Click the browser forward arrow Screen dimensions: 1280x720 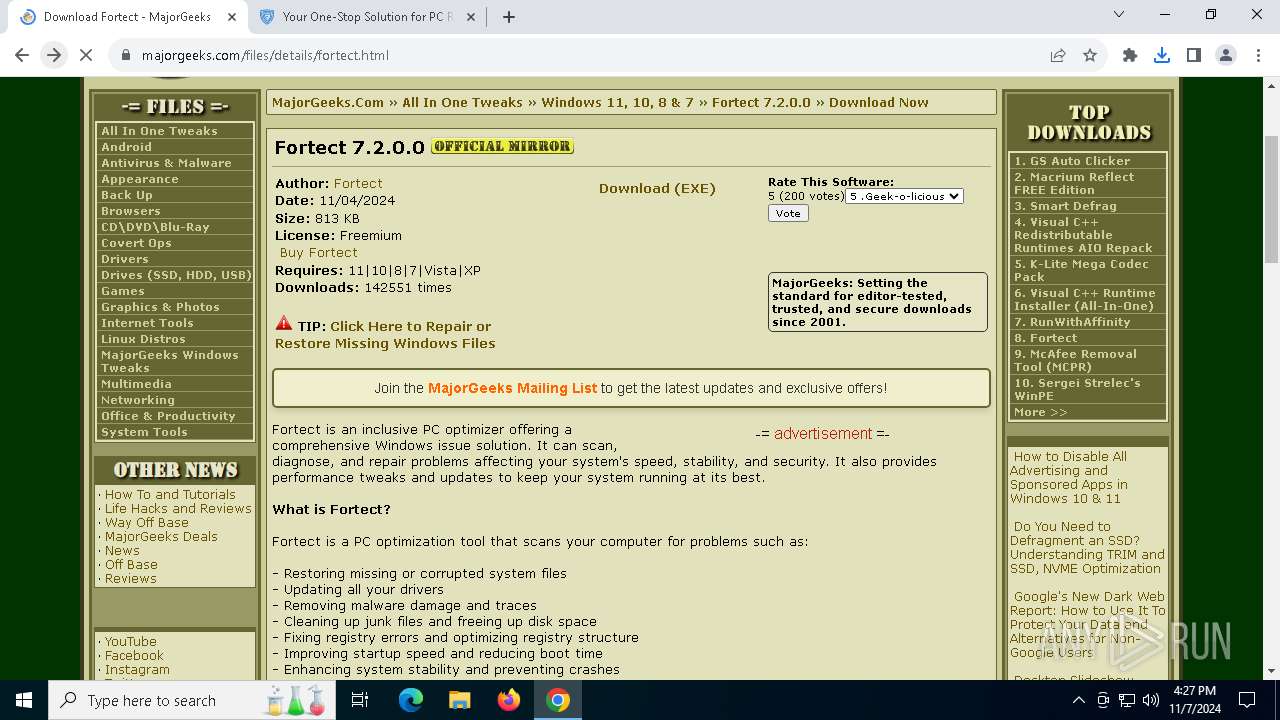coord(54,55)
